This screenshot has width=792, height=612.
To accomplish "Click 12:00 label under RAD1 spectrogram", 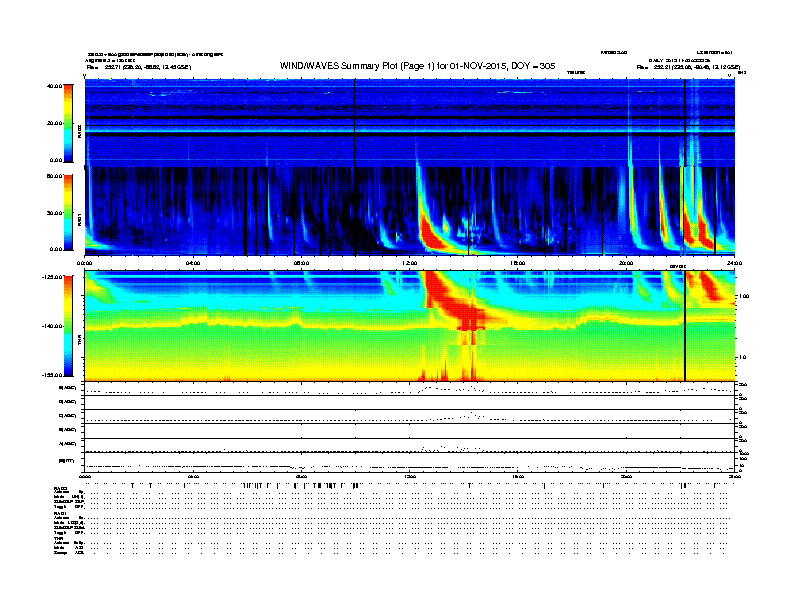I will tap(410, 263).
